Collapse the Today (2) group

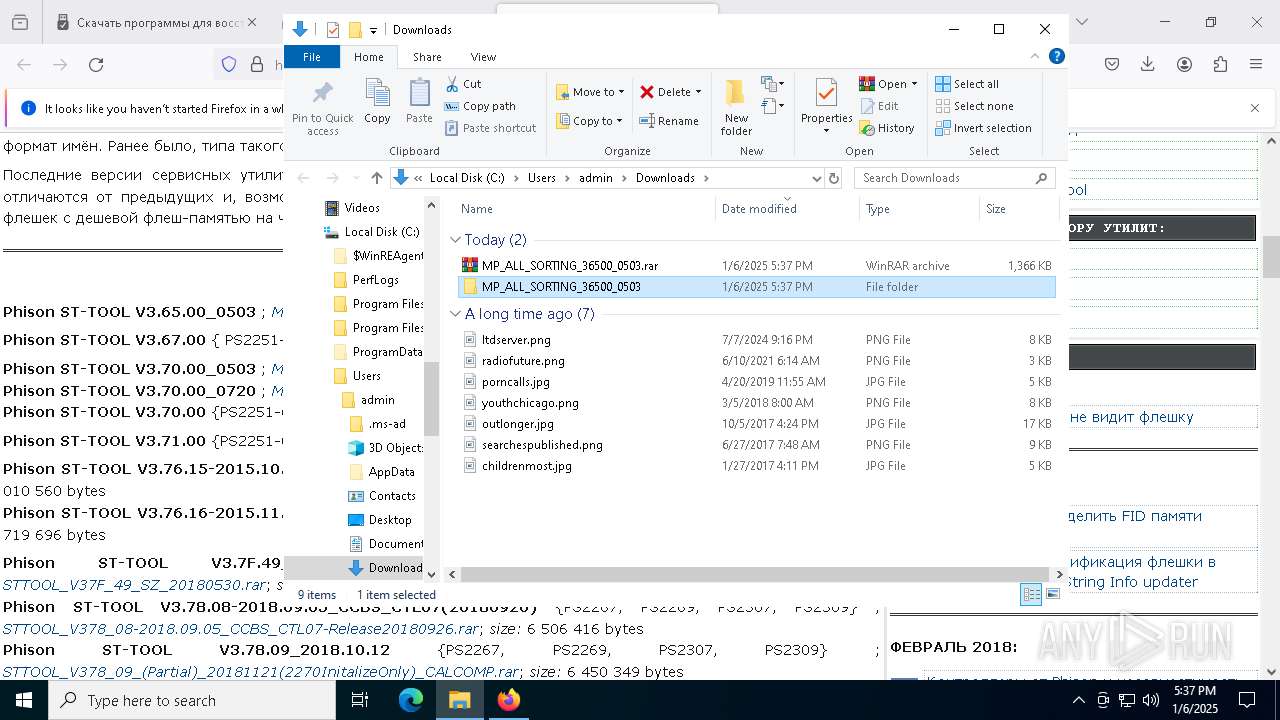[456, 240]
